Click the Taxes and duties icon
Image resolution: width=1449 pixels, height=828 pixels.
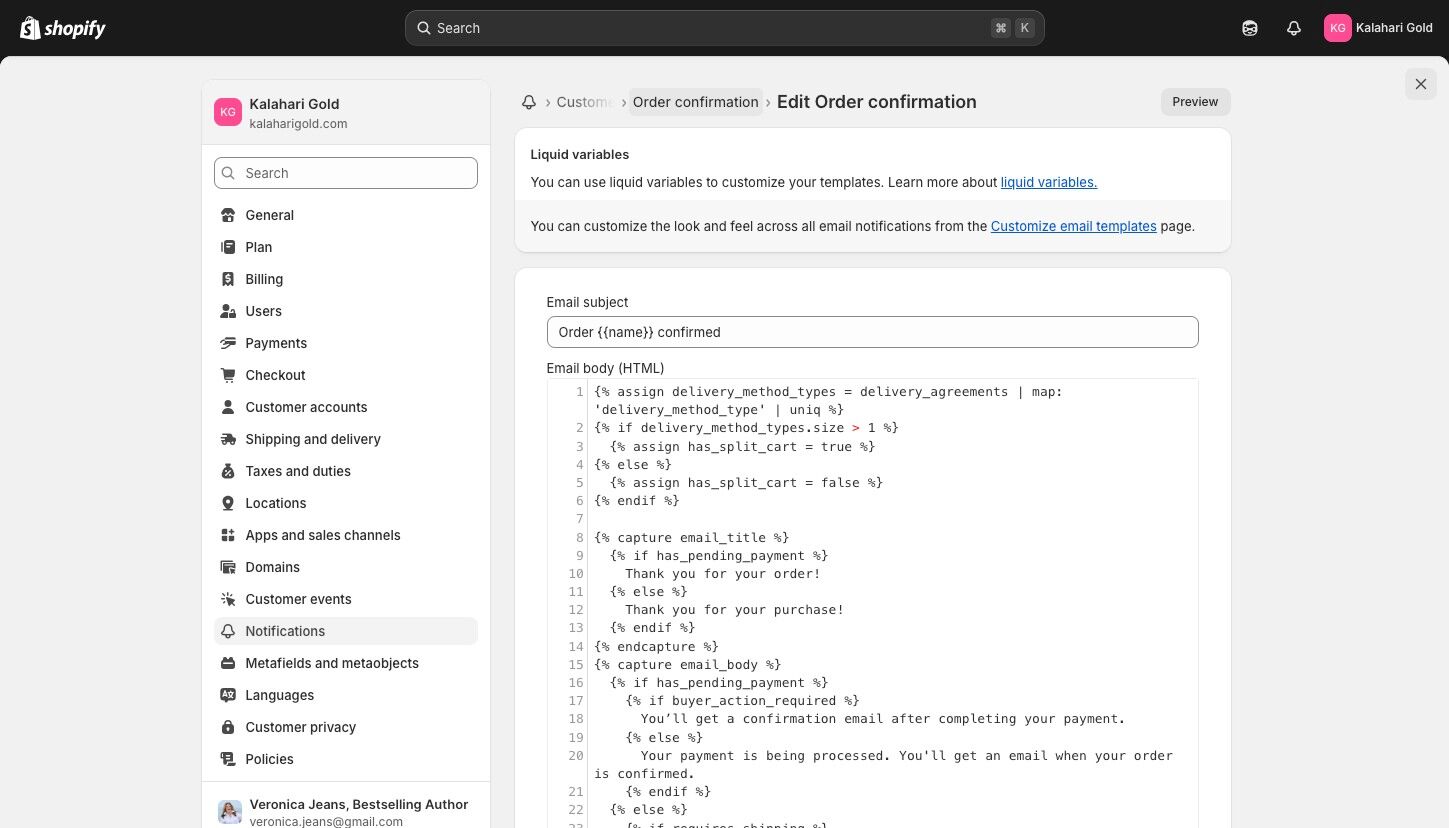228,471
